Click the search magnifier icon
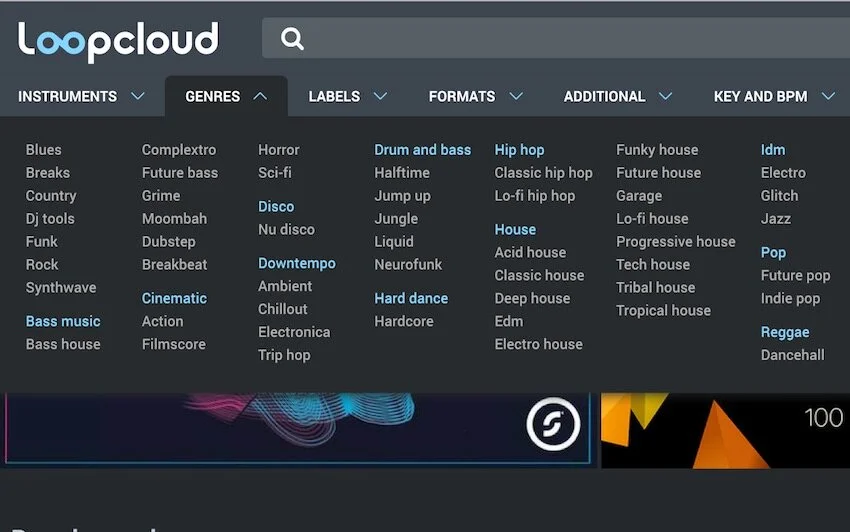850x532 pixels. coord(292,39)
